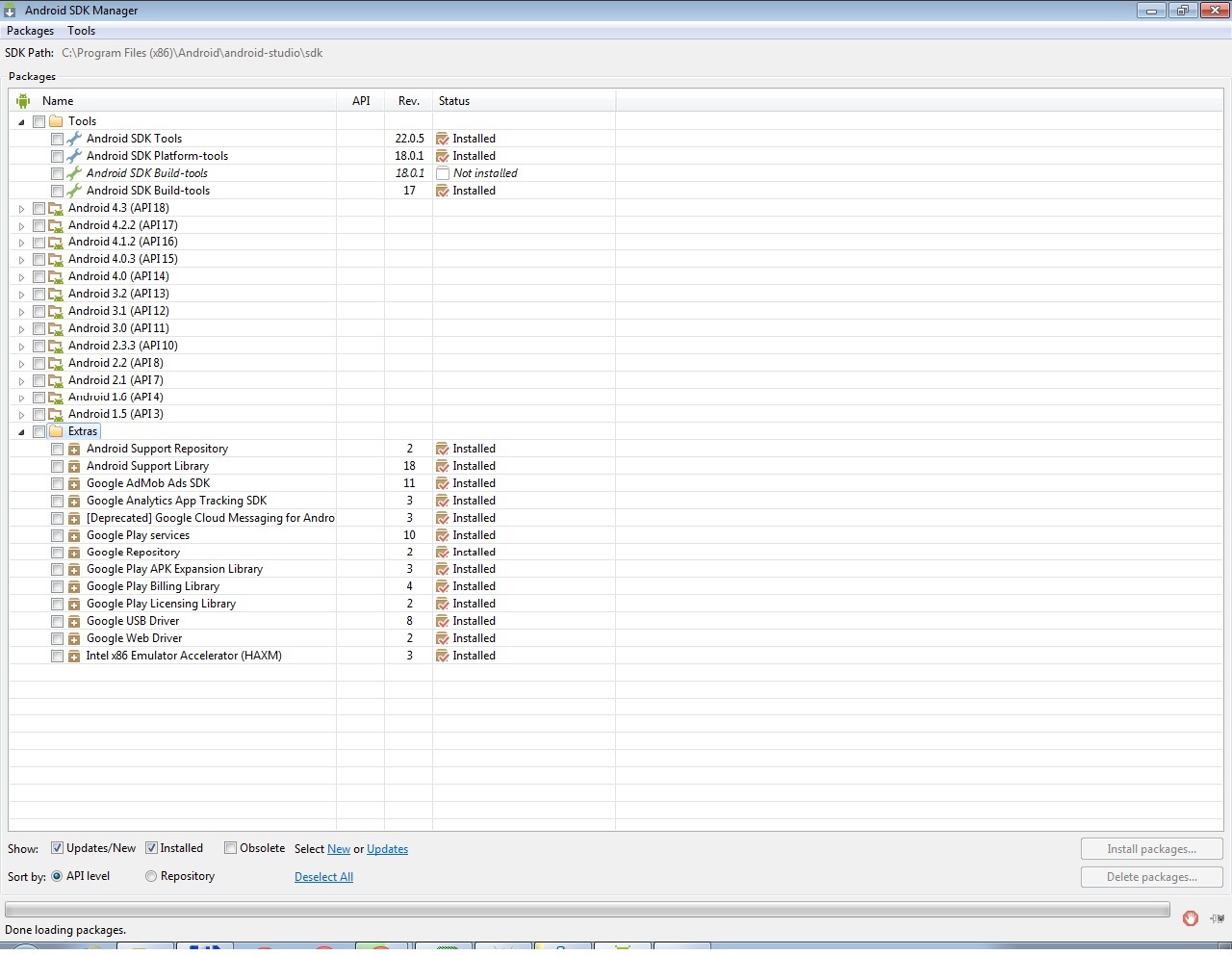Expand the Android 3.2 (API 13) node
Image resolution: width=1232 pixels, height=955 pixels.
21,295
